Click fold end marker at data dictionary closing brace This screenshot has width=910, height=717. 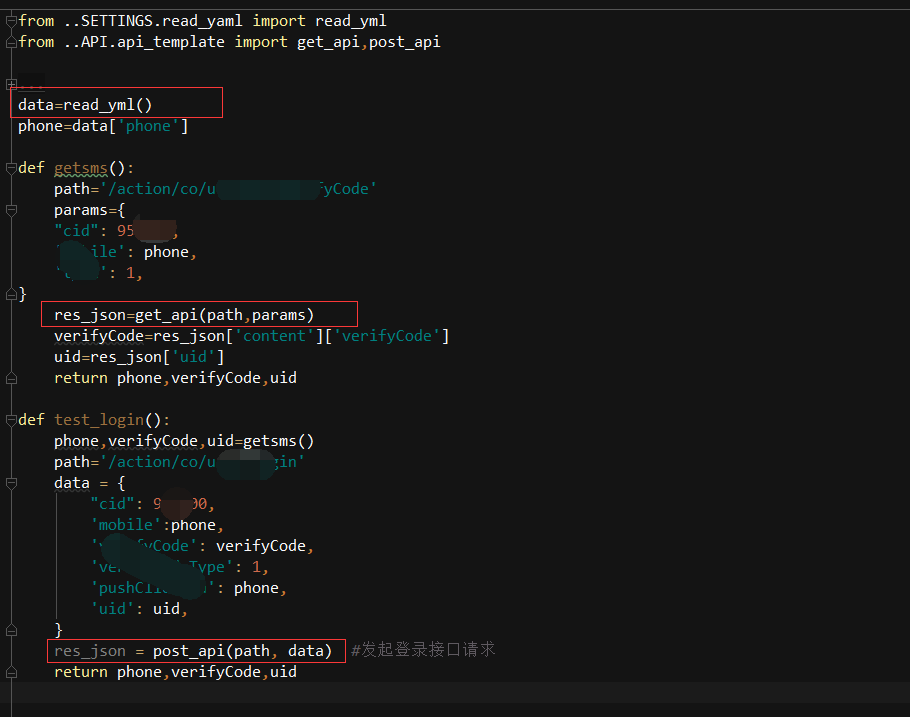[x=11, y=630]
